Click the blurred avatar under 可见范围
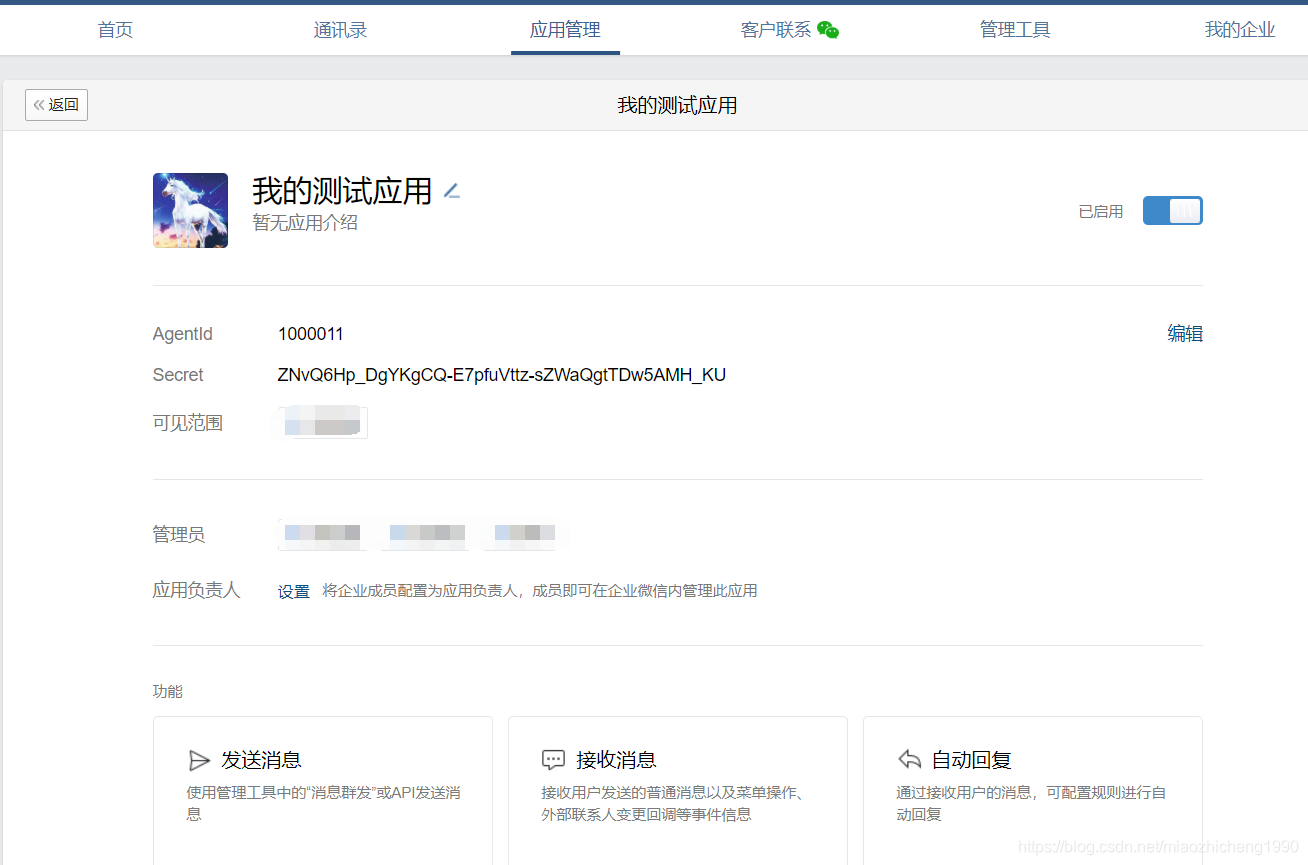Screen dimensions: 1308x865 pyautogui.click(x=319, y=422)
